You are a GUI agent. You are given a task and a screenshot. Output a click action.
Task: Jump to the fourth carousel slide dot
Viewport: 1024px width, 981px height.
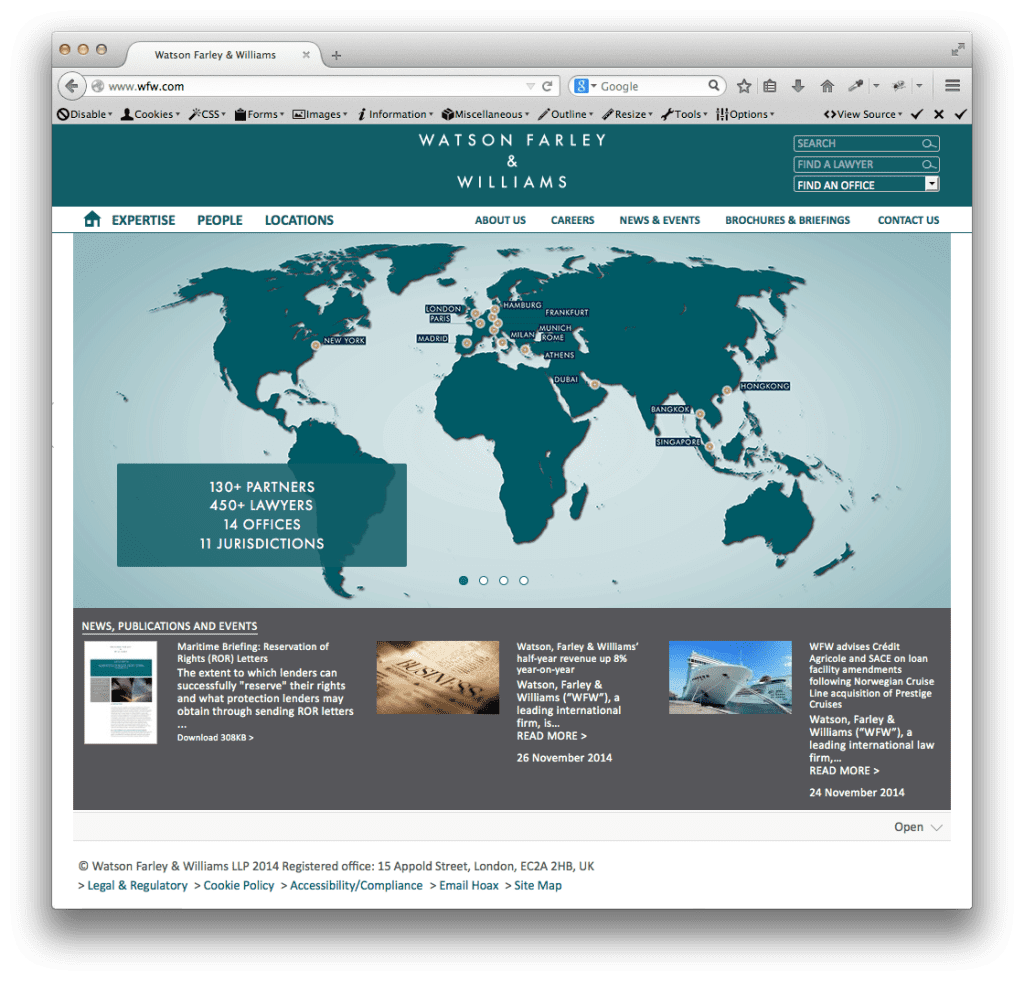[524, 580]
